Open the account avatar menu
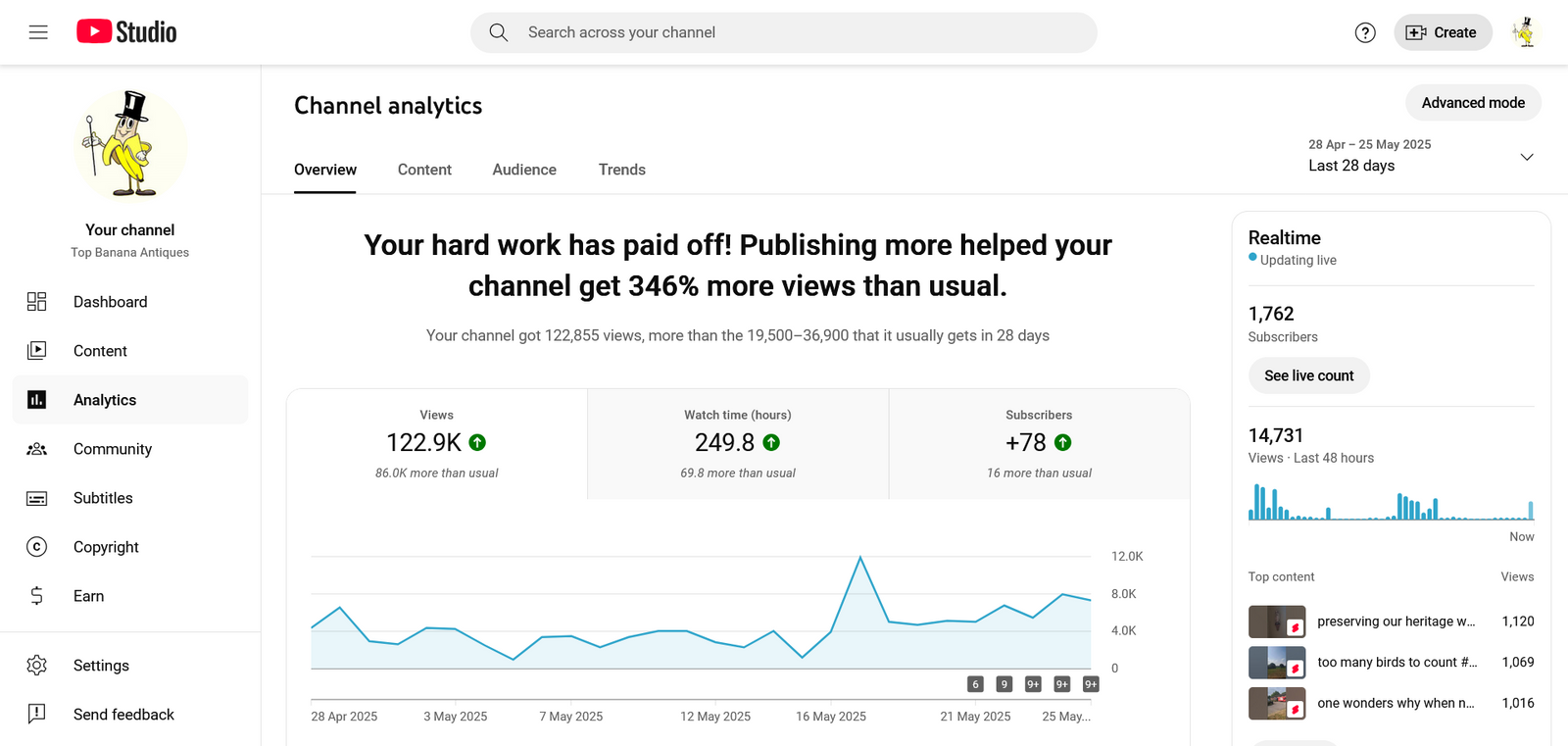The image size is (1568, 746). (x=1524, y=32)
